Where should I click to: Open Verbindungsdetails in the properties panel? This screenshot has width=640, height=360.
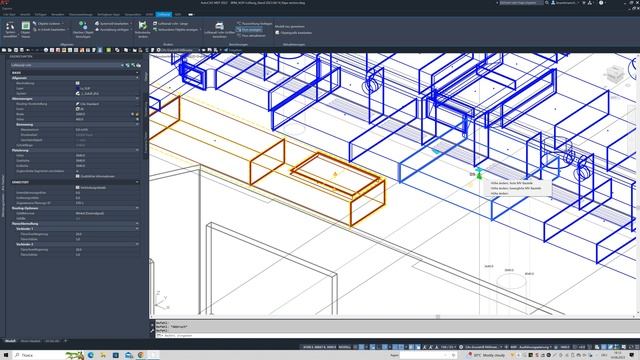click(91, 187)
